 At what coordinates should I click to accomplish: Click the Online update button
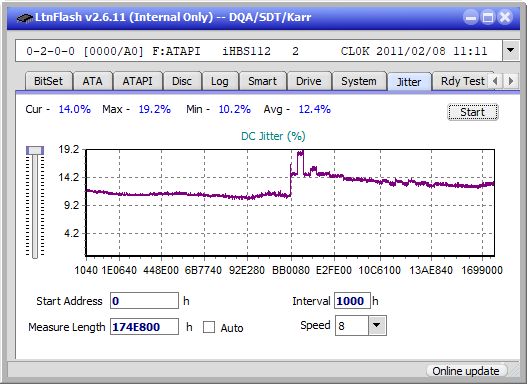click(466, 371)
